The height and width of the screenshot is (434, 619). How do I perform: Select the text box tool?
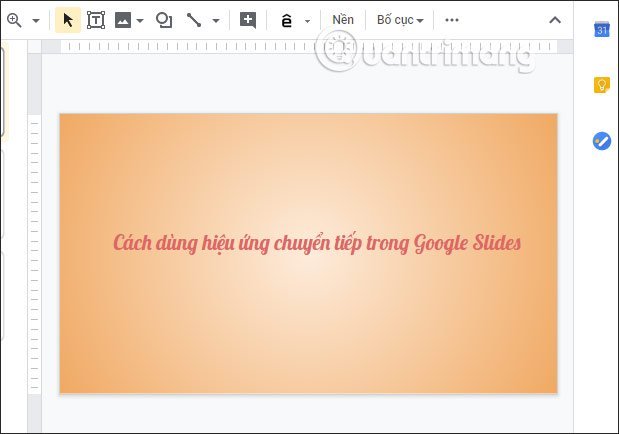(x=96, y=20)
